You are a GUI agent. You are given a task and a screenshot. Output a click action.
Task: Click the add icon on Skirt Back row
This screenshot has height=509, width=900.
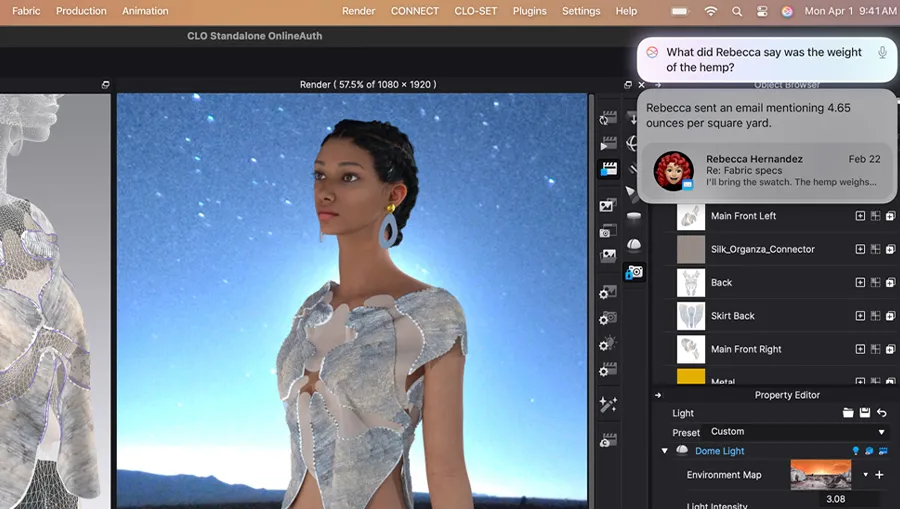click(859, 316)
